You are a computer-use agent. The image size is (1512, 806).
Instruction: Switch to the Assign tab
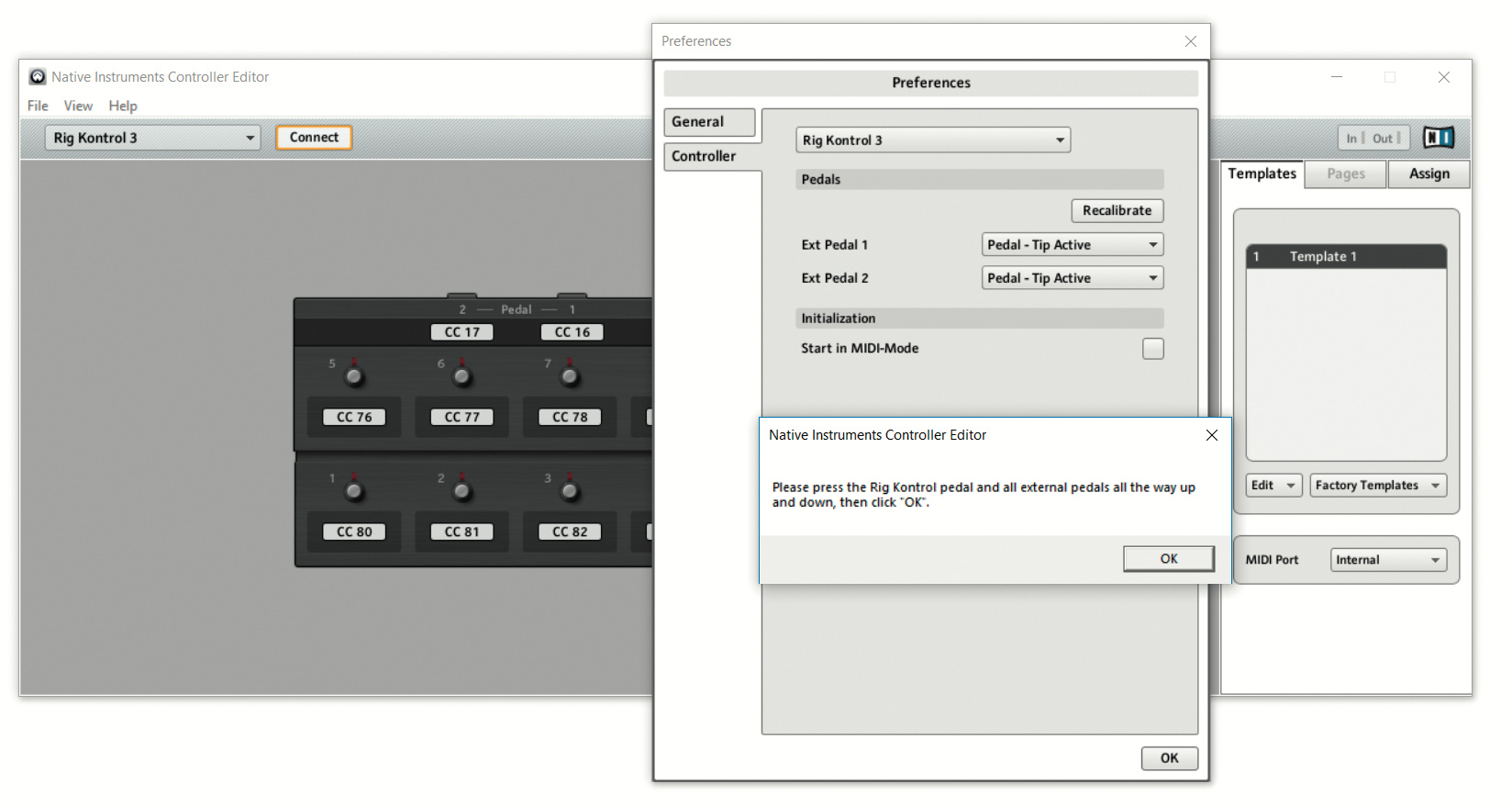[x=1429, y=174]
